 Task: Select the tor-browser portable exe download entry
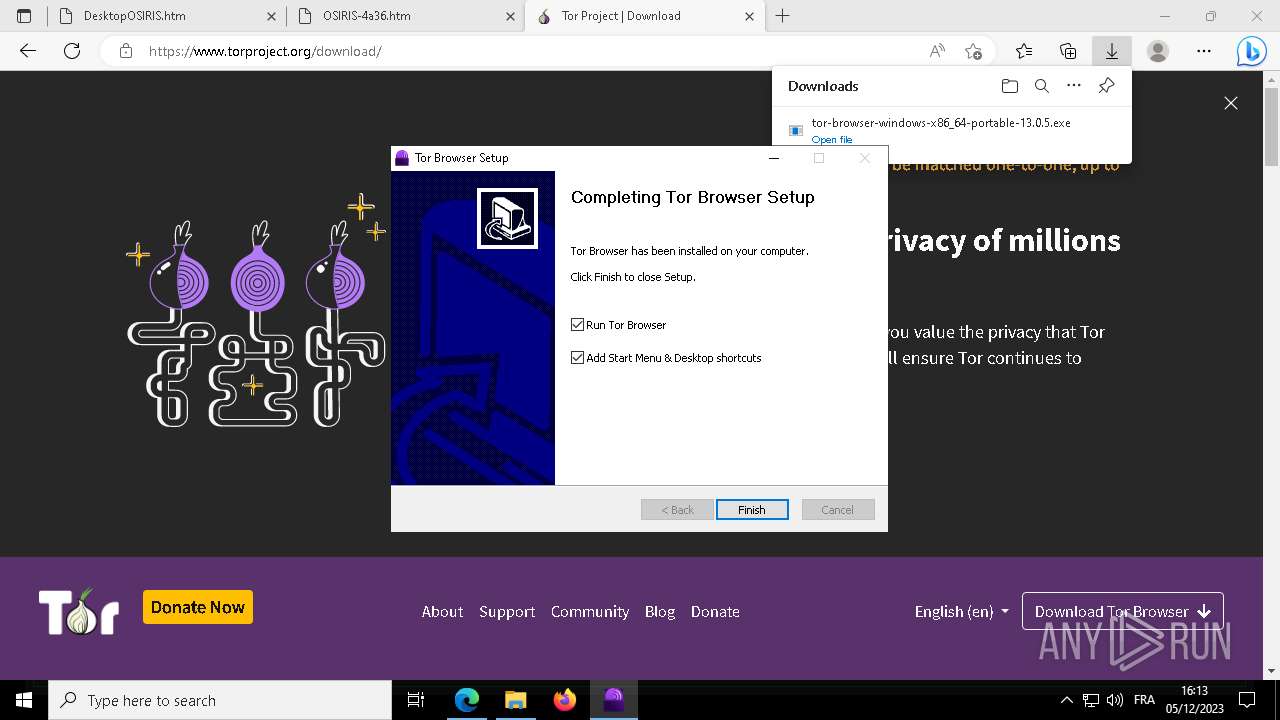952,130
